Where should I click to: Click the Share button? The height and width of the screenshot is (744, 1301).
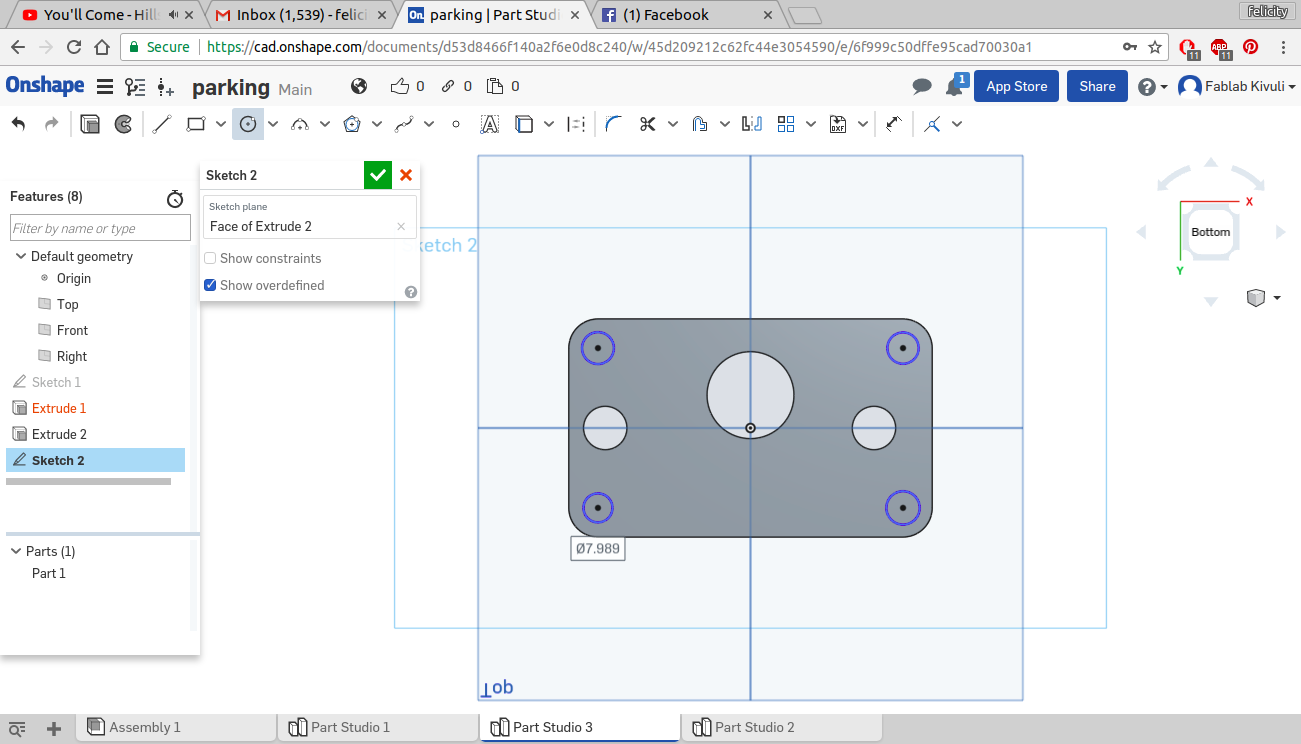1097,86
